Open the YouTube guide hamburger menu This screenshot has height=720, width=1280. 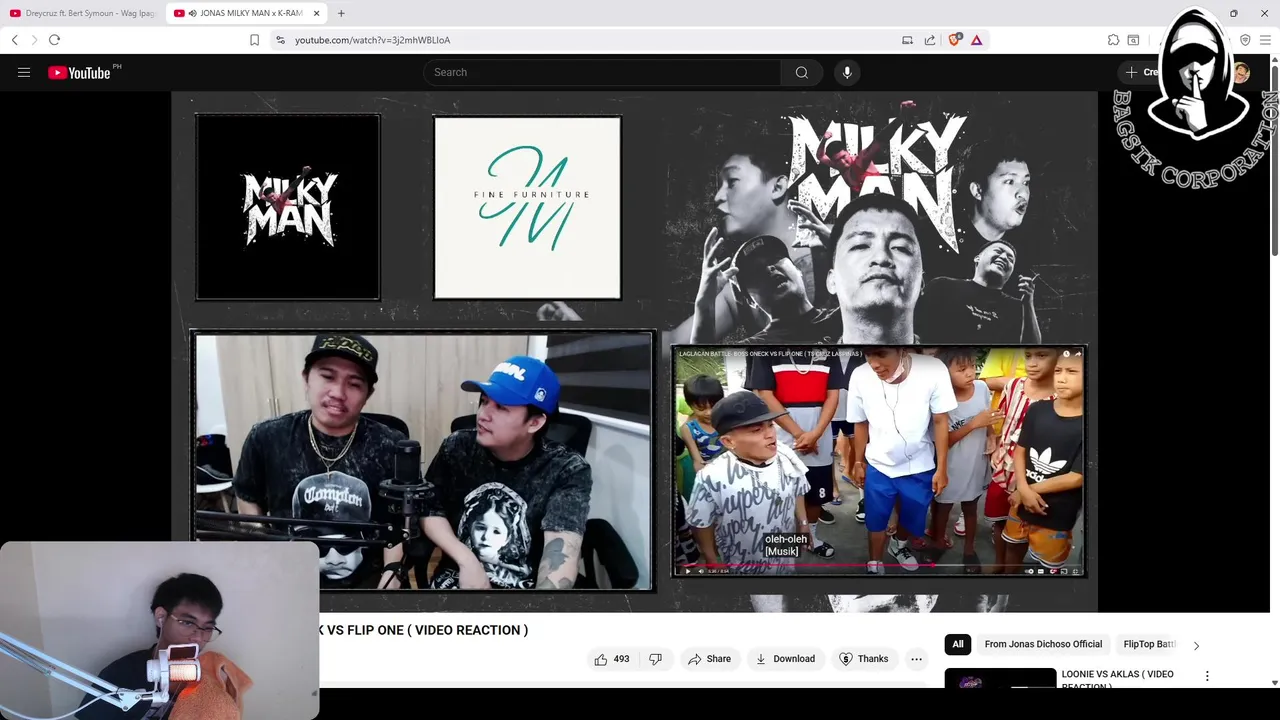(x=24, y=72)
